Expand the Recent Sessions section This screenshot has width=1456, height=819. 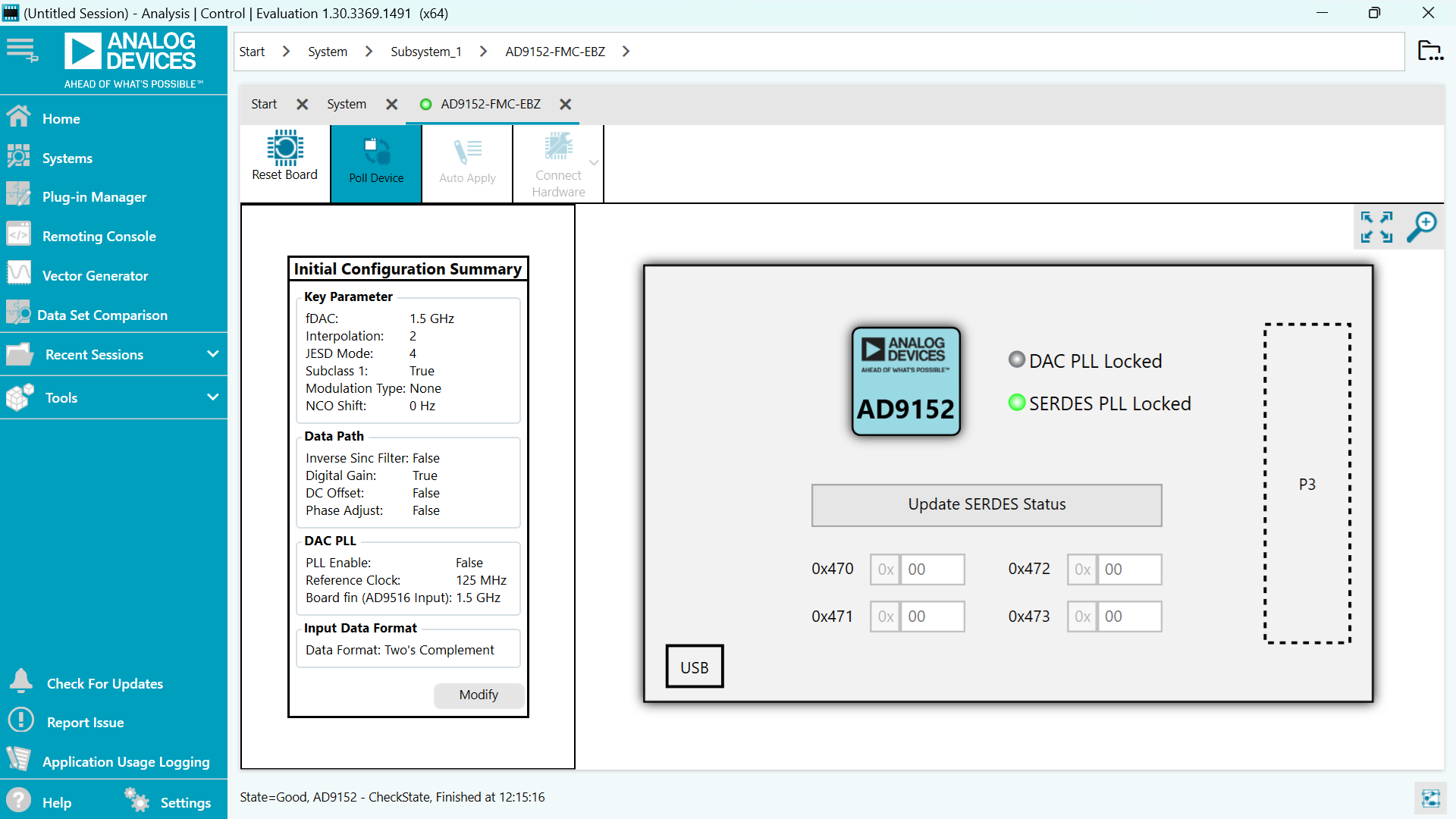point(212,354)
